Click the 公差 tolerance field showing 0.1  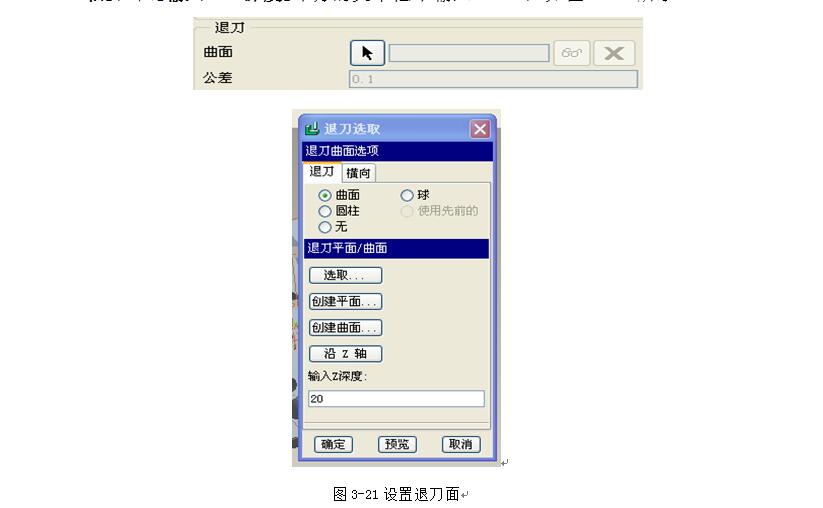493,79
